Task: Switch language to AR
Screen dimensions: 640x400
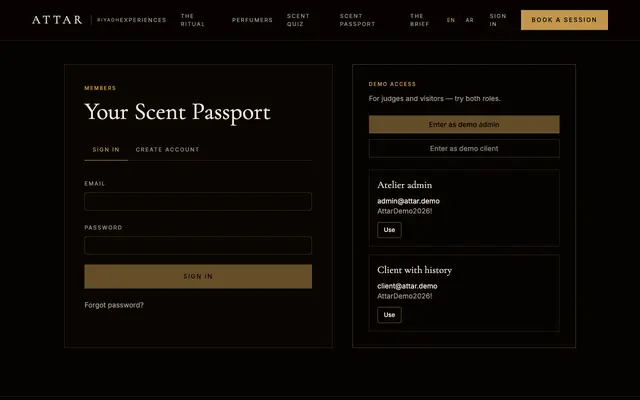Action: (x=469, y=20)
